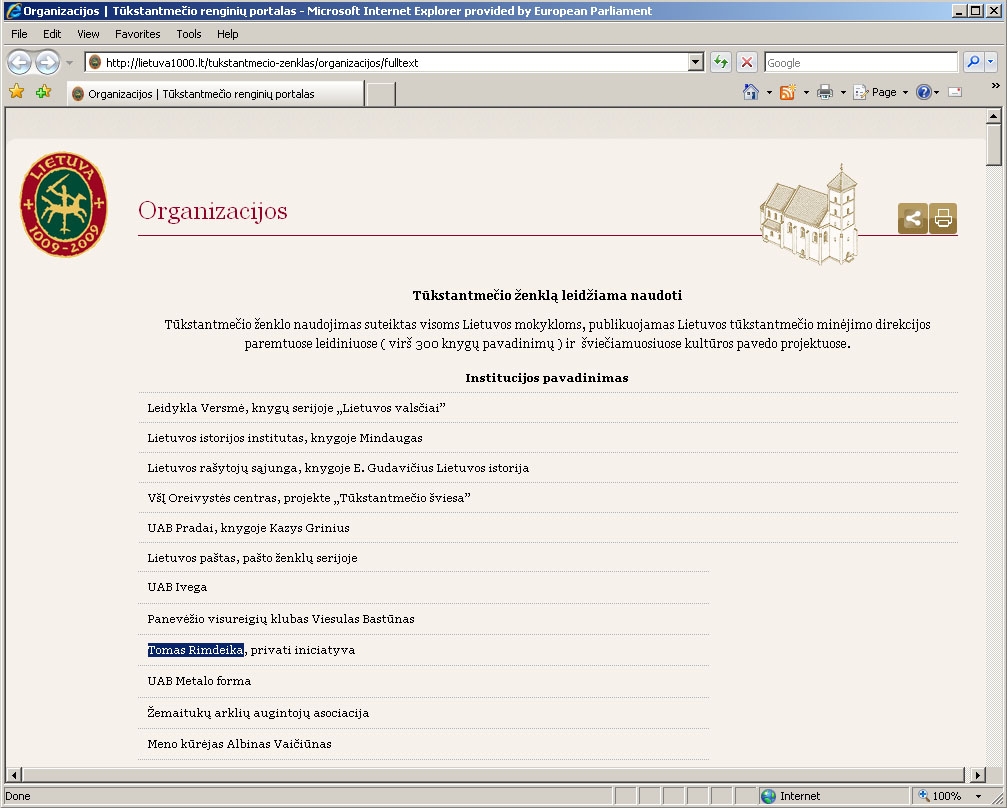The height and width of the screenshot is (808, 1007).
Task: Open search provider options dropdown
Action: [x=991, y=62]
